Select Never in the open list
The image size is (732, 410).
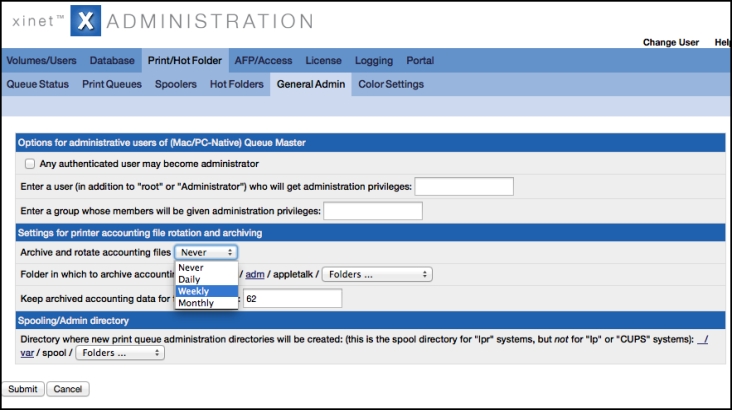click(206, 268)
